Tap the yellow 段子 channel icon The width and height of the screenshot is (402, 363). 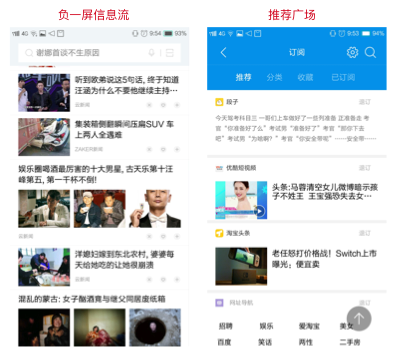(219, 102)
